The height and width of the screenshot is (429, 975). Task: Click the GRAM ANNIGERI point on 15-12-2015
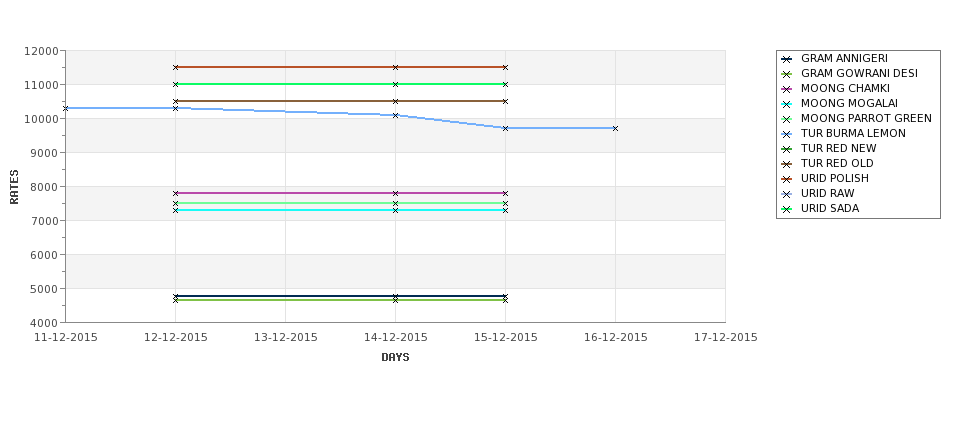[506, 296]
